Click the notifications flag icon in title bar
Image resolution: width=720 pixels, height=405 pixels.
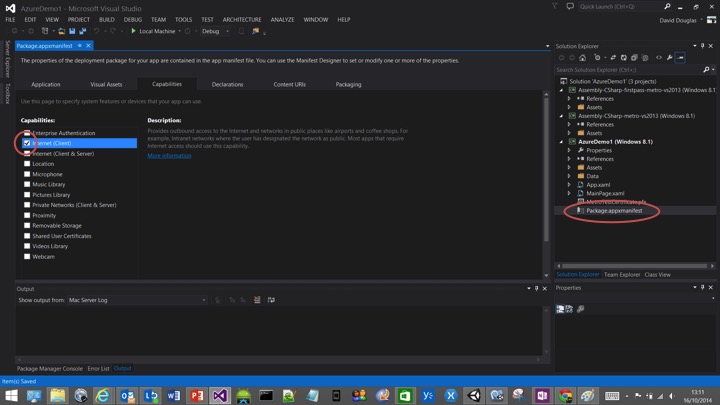(555, 6)
